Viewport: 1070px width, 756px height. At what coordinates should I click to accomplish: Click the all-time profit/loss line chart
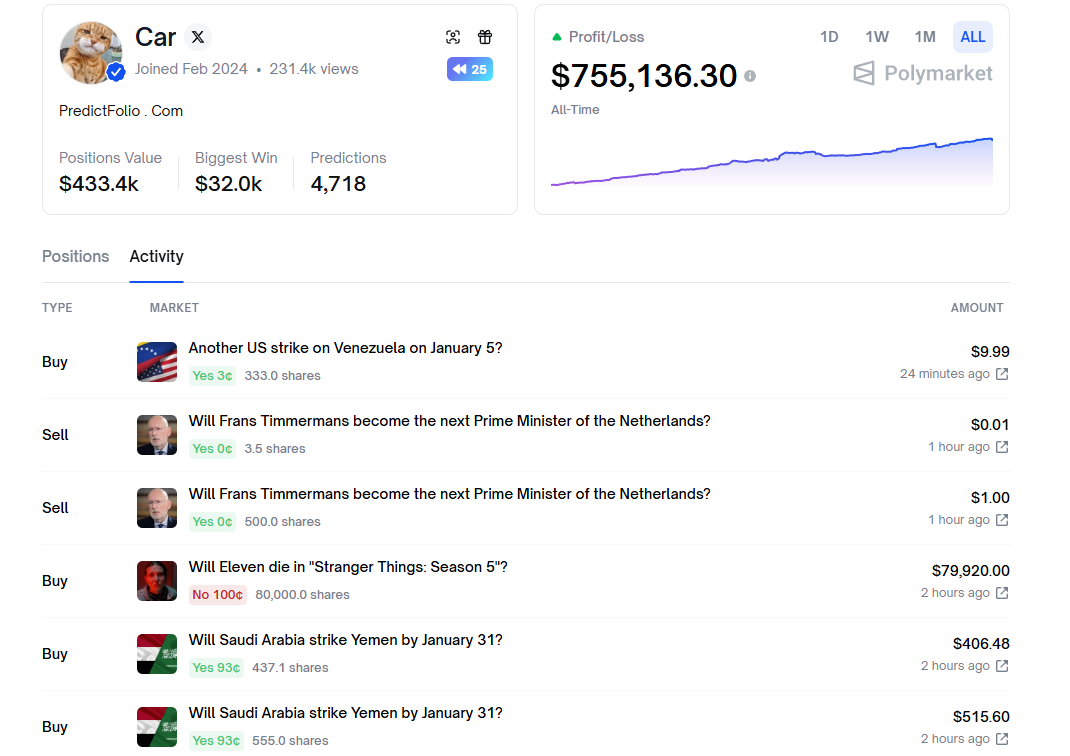click(771, 163)
